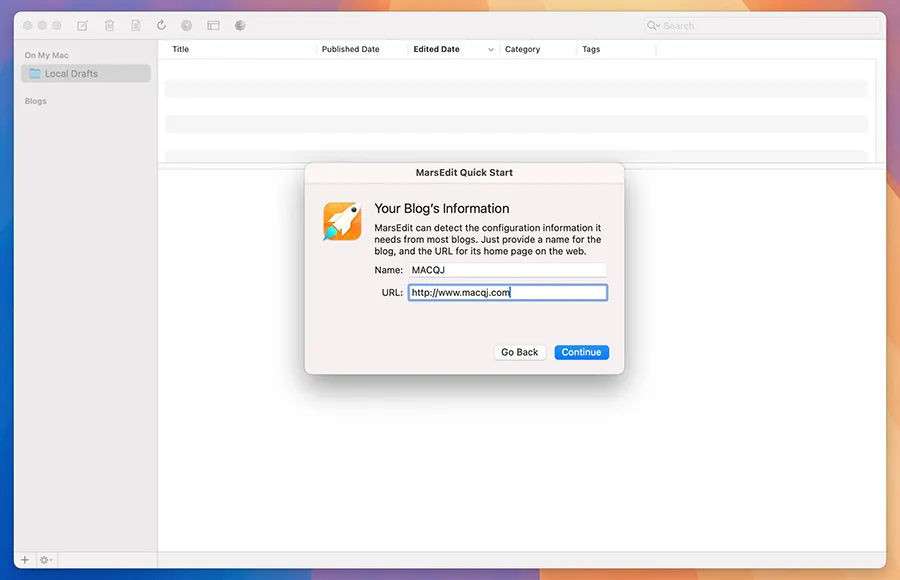This screenshot has width=900, height=580.
Task: Sort by the Title column header
Action: (181, 49)
